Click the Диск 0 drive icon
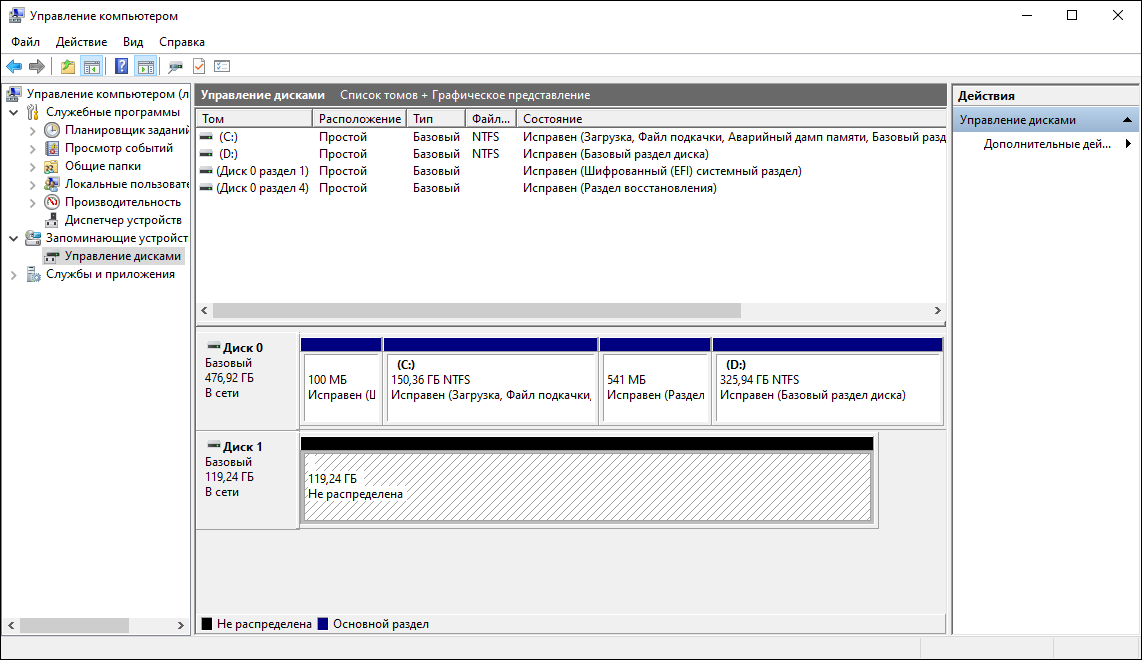This screenshot has height=660, width=1142. (213, 347)
